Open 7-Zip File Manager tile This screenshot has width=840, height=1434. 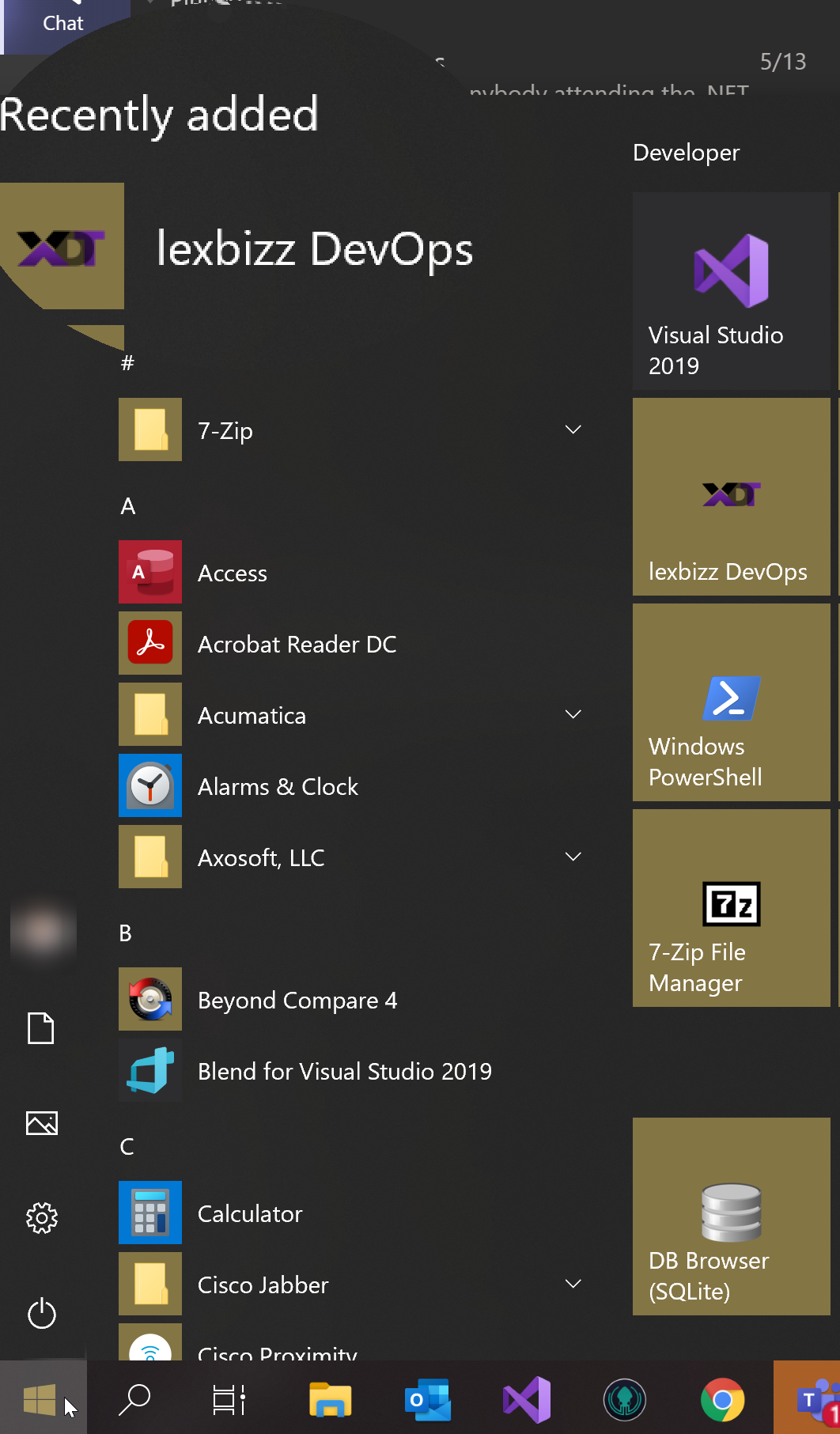(731, 908)
